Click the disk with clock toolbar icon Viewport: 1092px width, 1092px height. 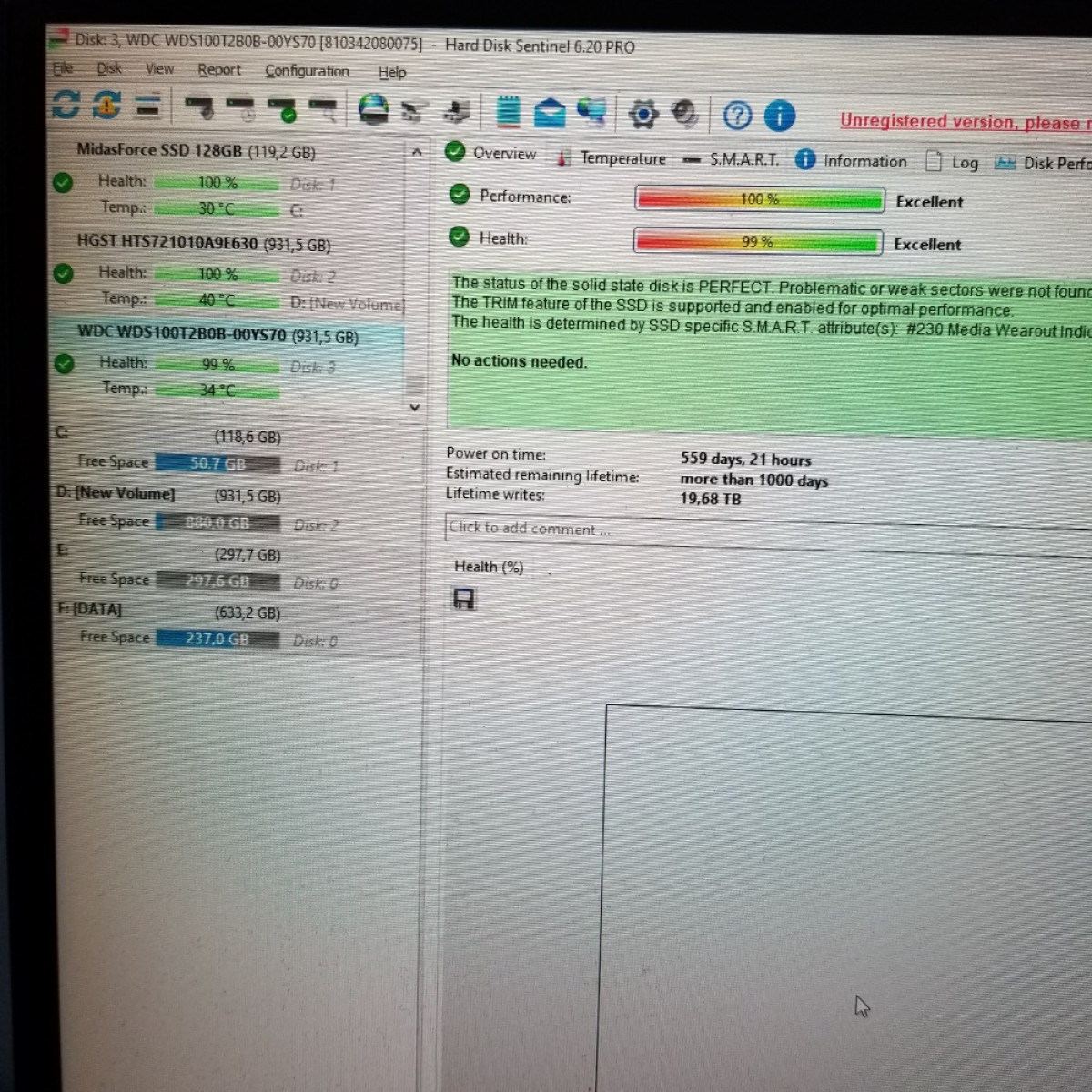241,108
